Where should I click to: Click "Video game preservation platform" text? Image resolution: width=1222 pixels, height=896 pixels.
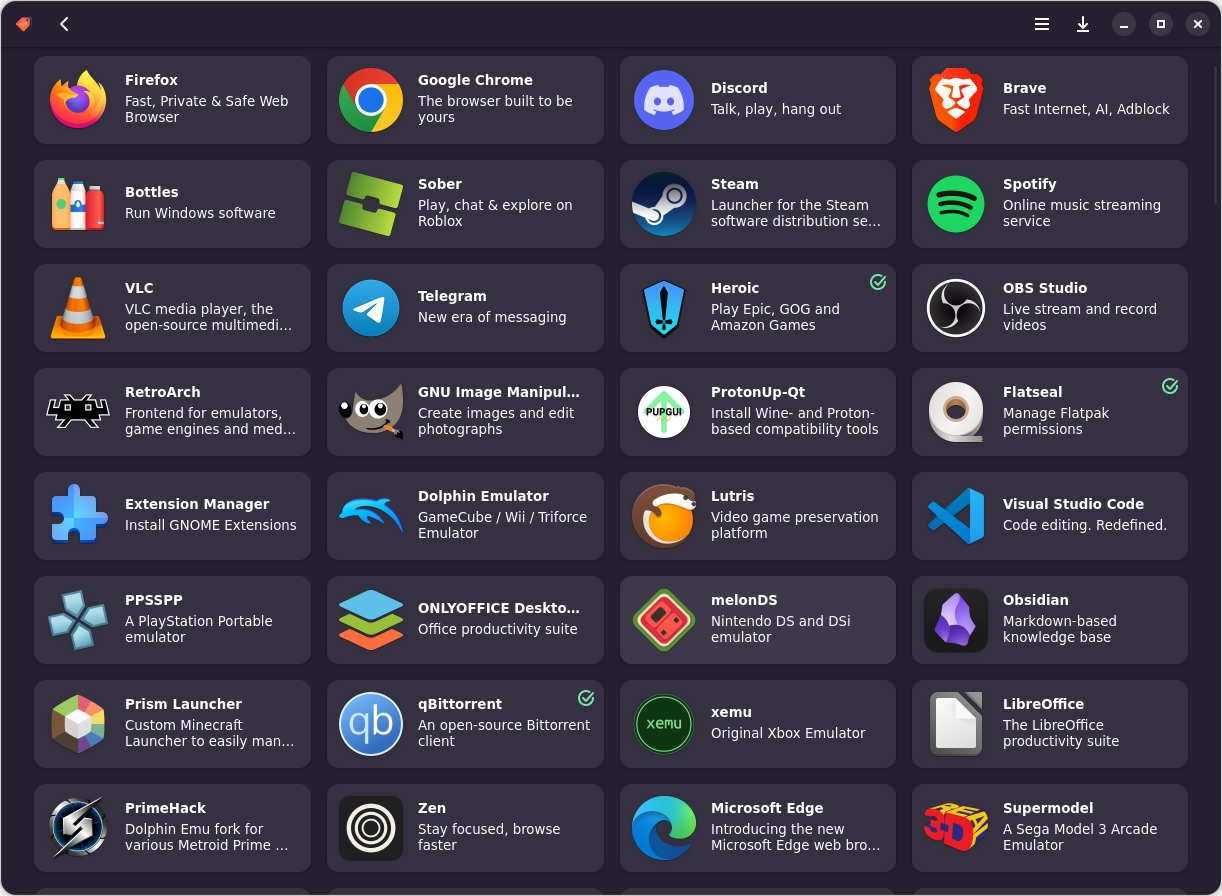tap(795, 525)
